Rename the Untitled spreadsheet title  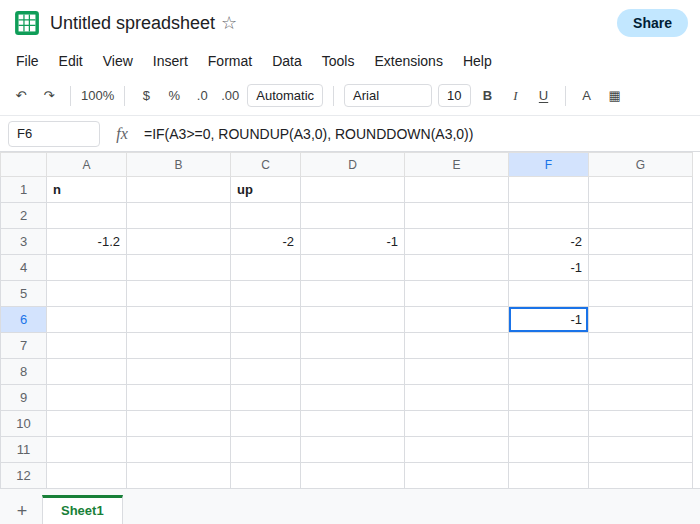(x=132, y=23)
